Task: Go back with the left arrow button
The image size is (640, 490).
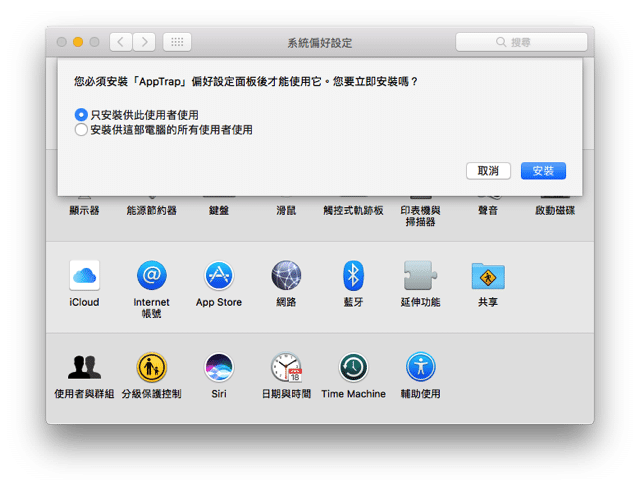Action: click(121, 42)
